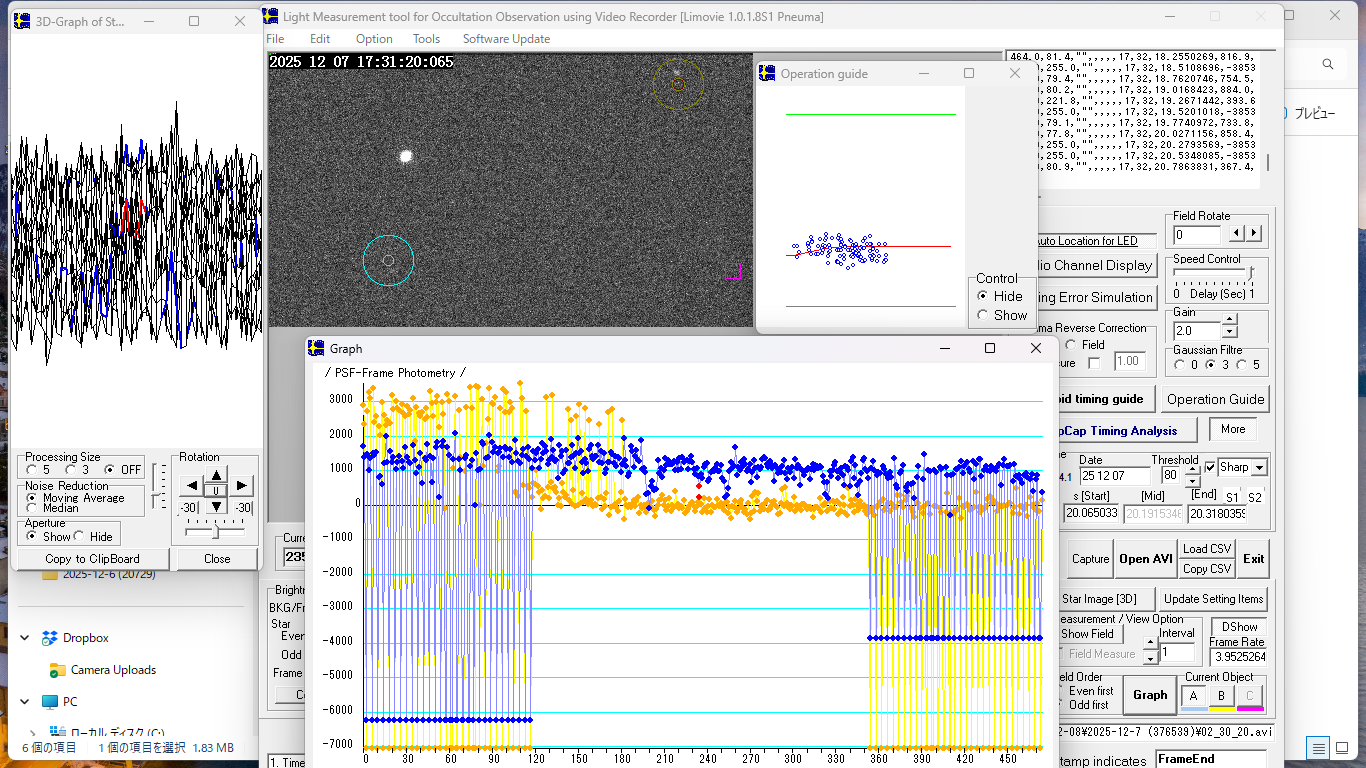1366x768 pixels.
Task: Click Field Rotate left arrow
Action: (1237, 234)
